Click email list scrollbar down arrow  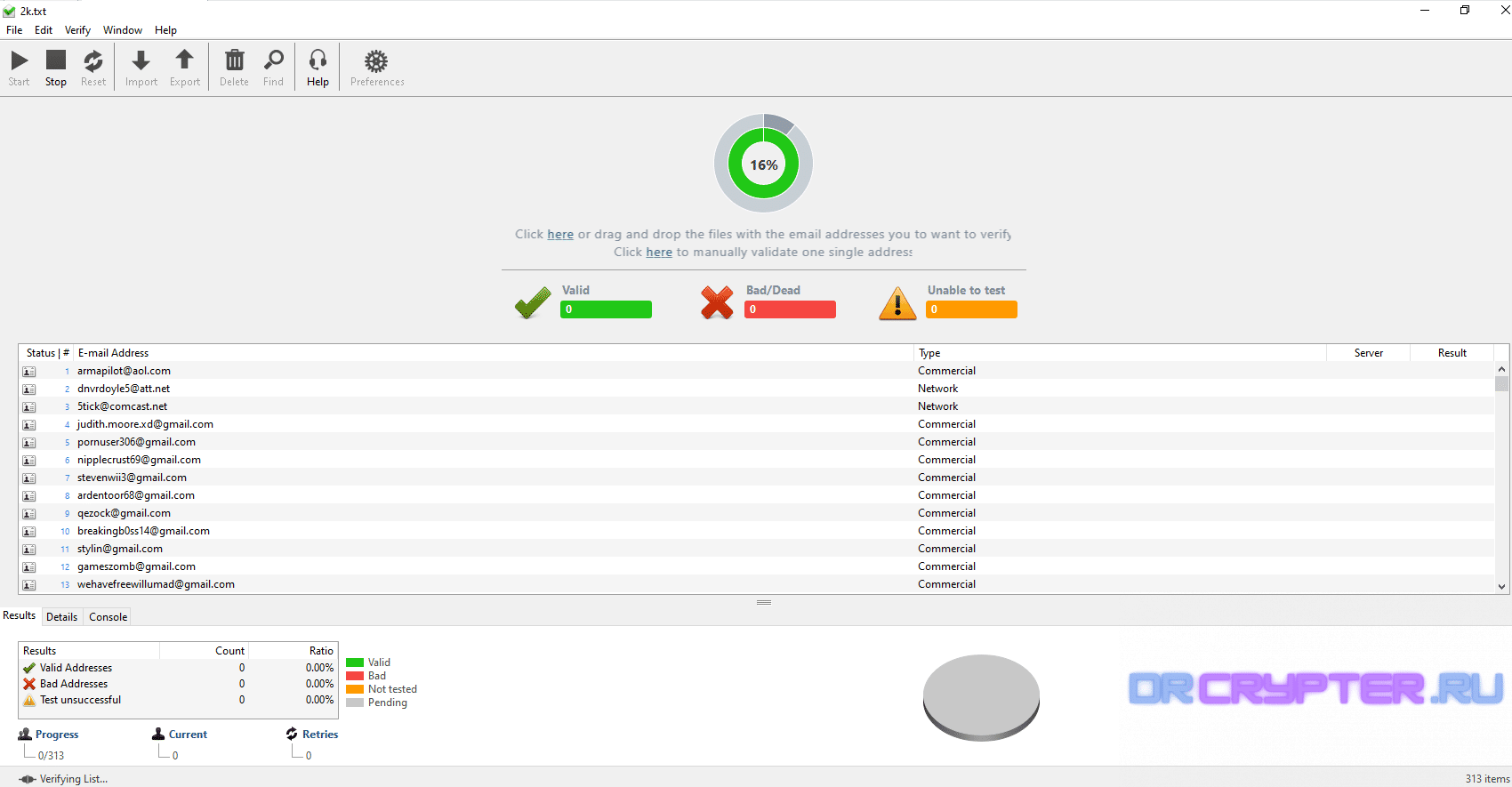(1501, 586)
